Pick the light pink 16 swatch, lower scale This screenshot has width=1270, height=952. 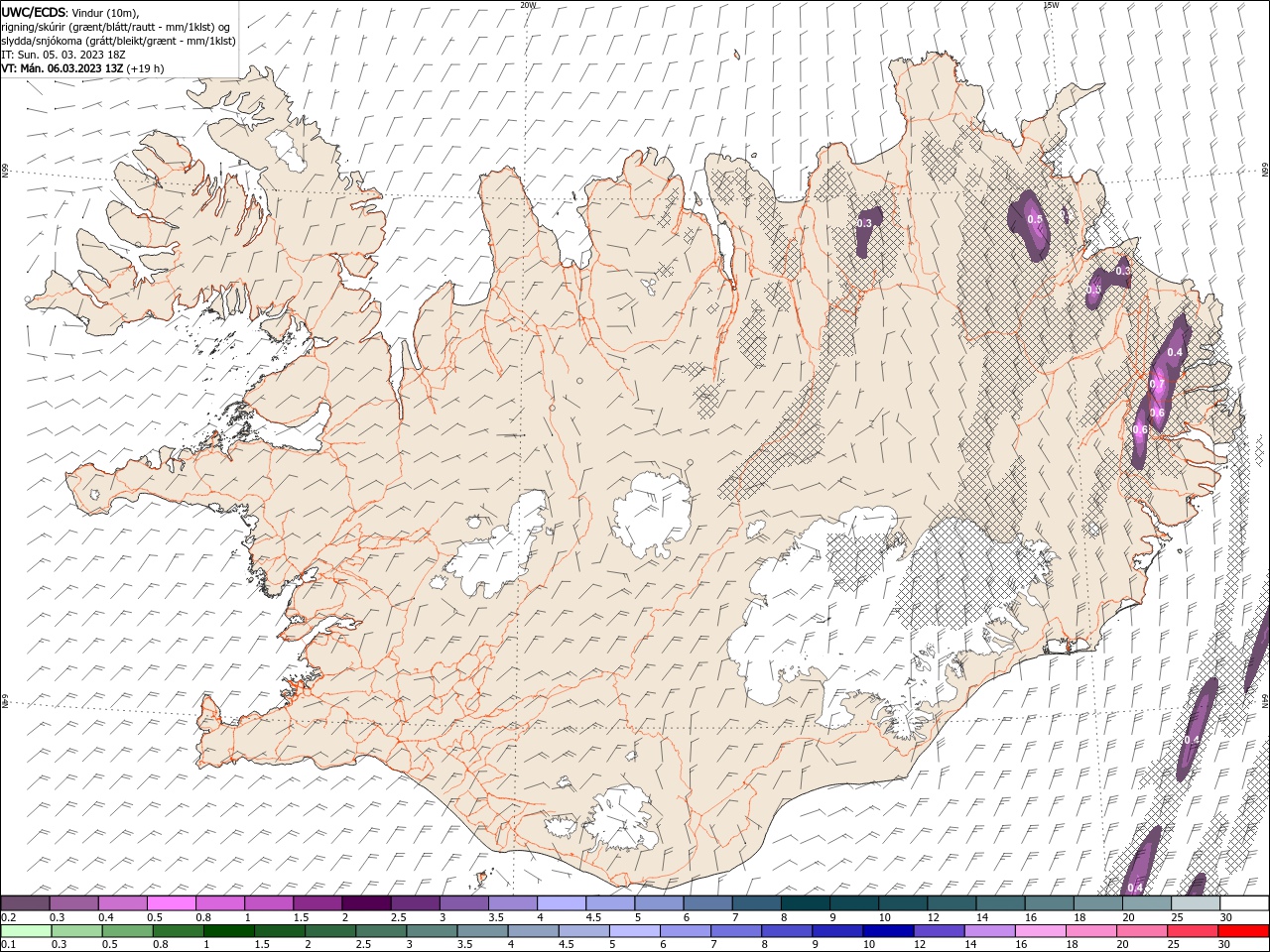click(x=1041, y=931)
